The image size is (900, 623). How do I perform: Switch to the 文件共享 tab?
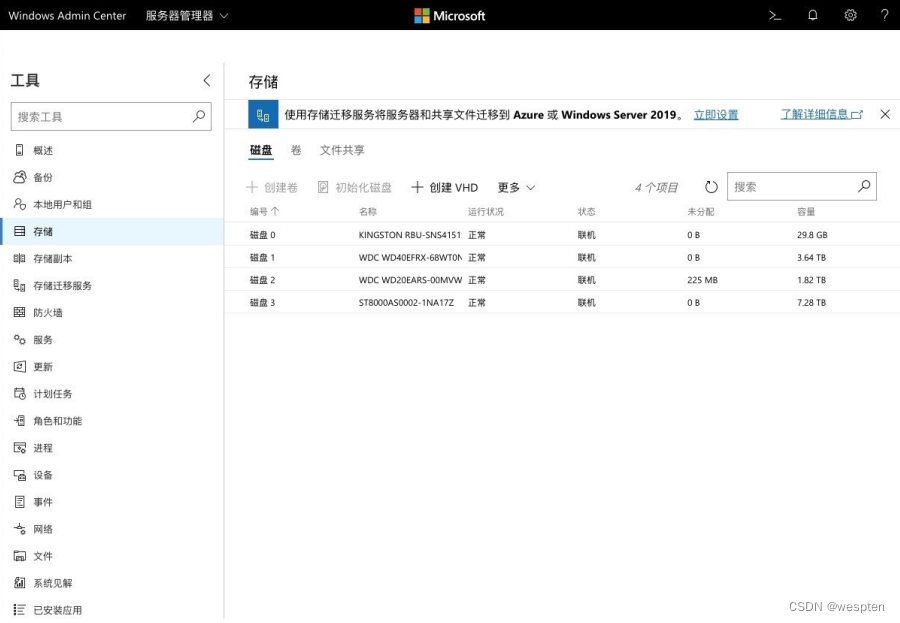click(342, 150)
